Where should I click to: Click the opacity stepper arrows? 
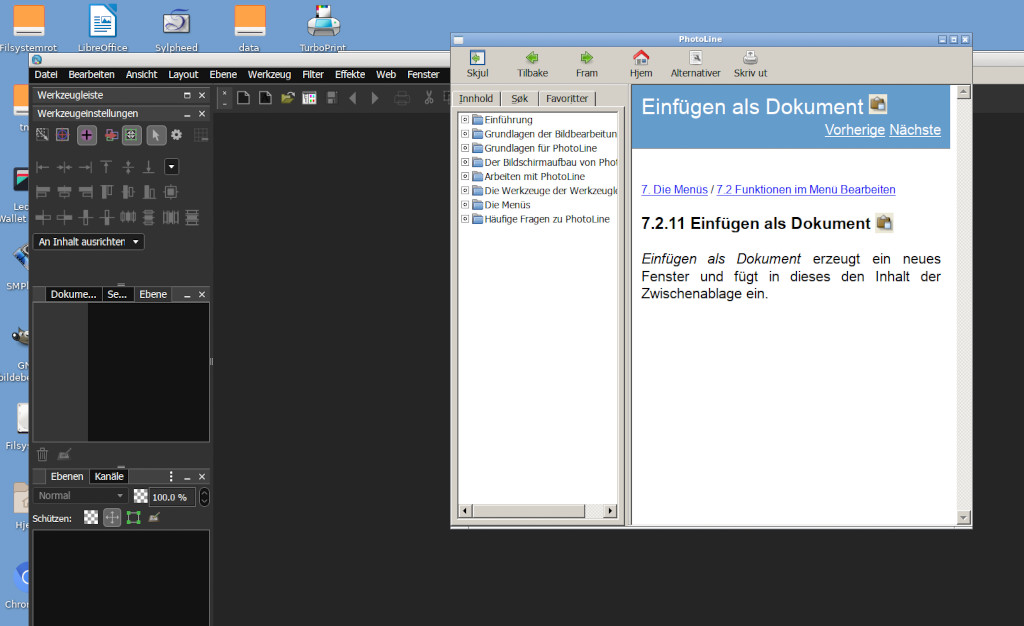(204, 497)
